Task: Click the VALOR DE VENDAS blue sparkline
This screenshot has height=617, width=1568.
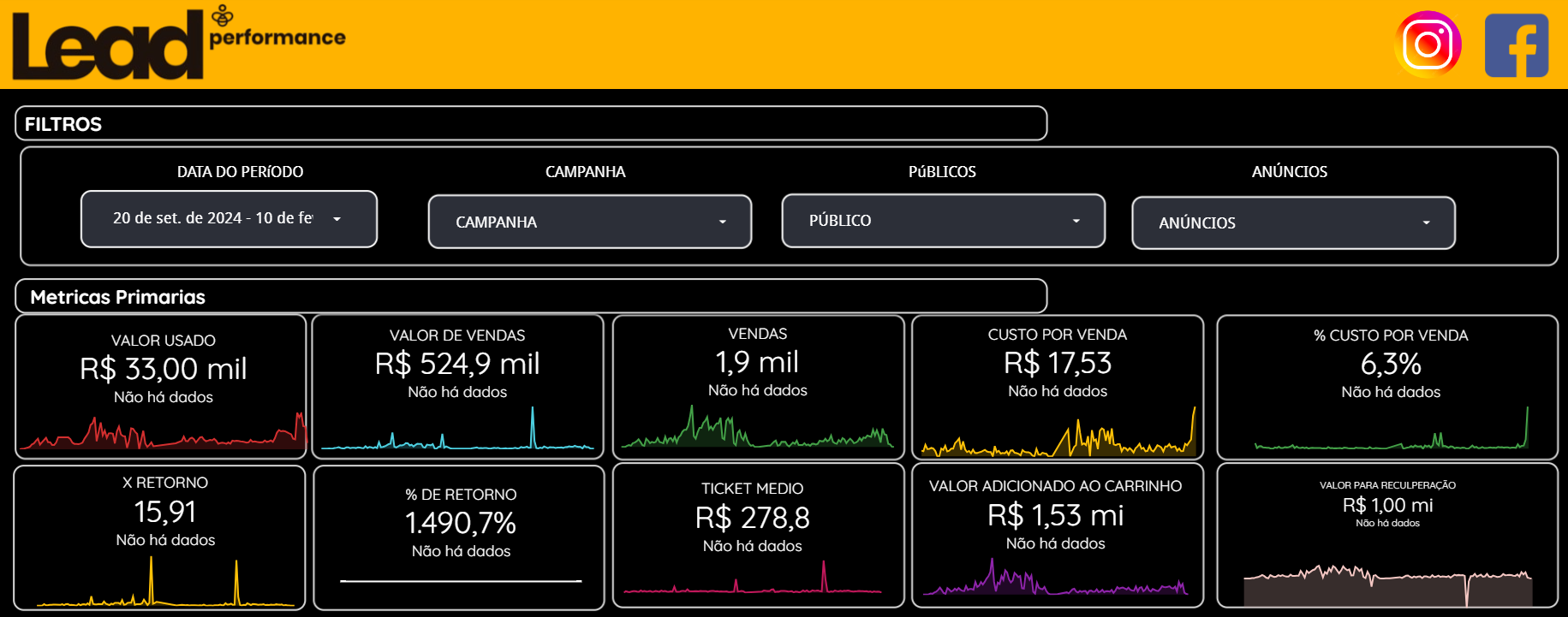Action: (457, 435)
